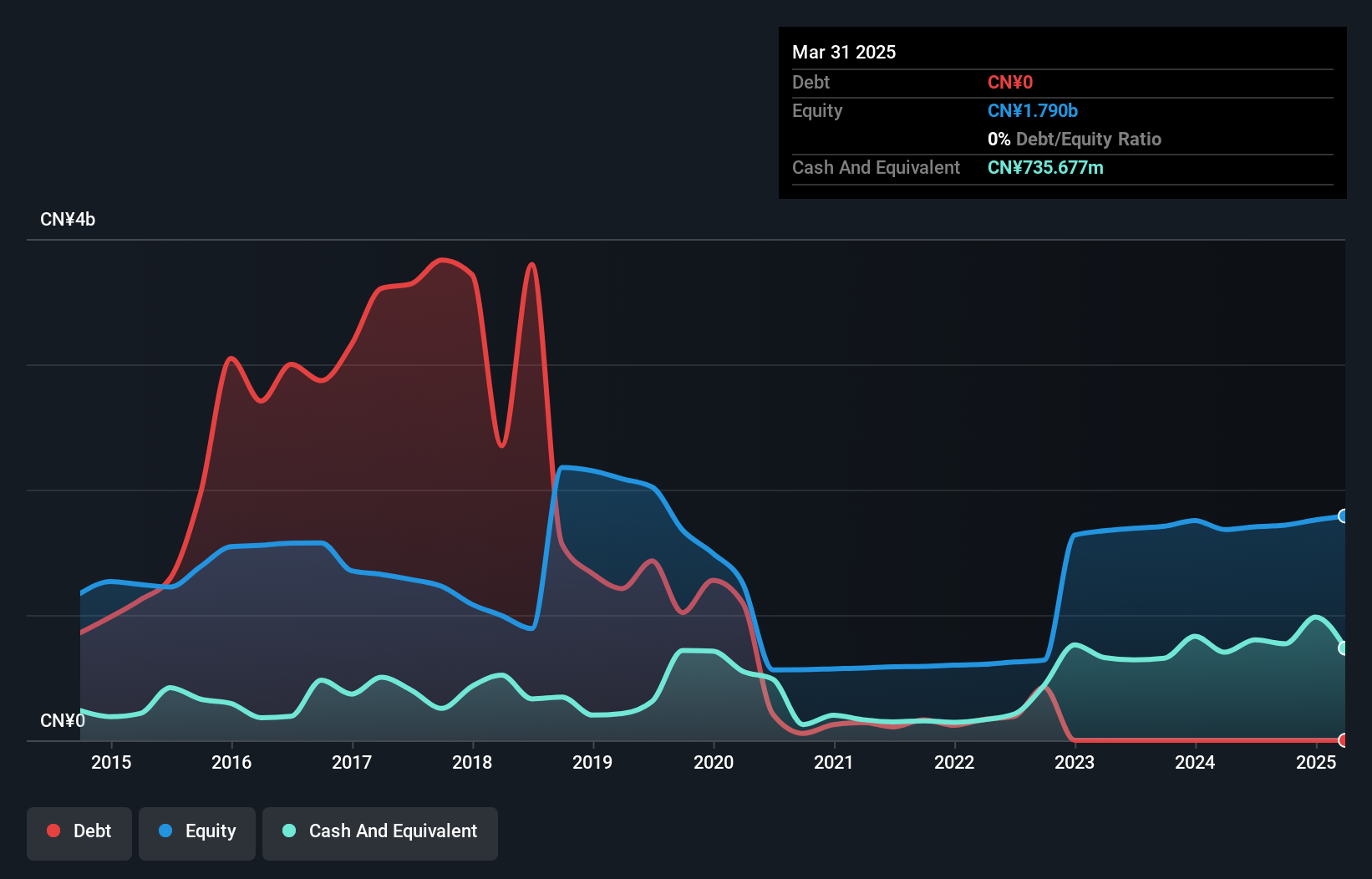Click the 2021 x-axis label
The width and height of the screenshot is (1372, 879).
(x=834, y=762)
